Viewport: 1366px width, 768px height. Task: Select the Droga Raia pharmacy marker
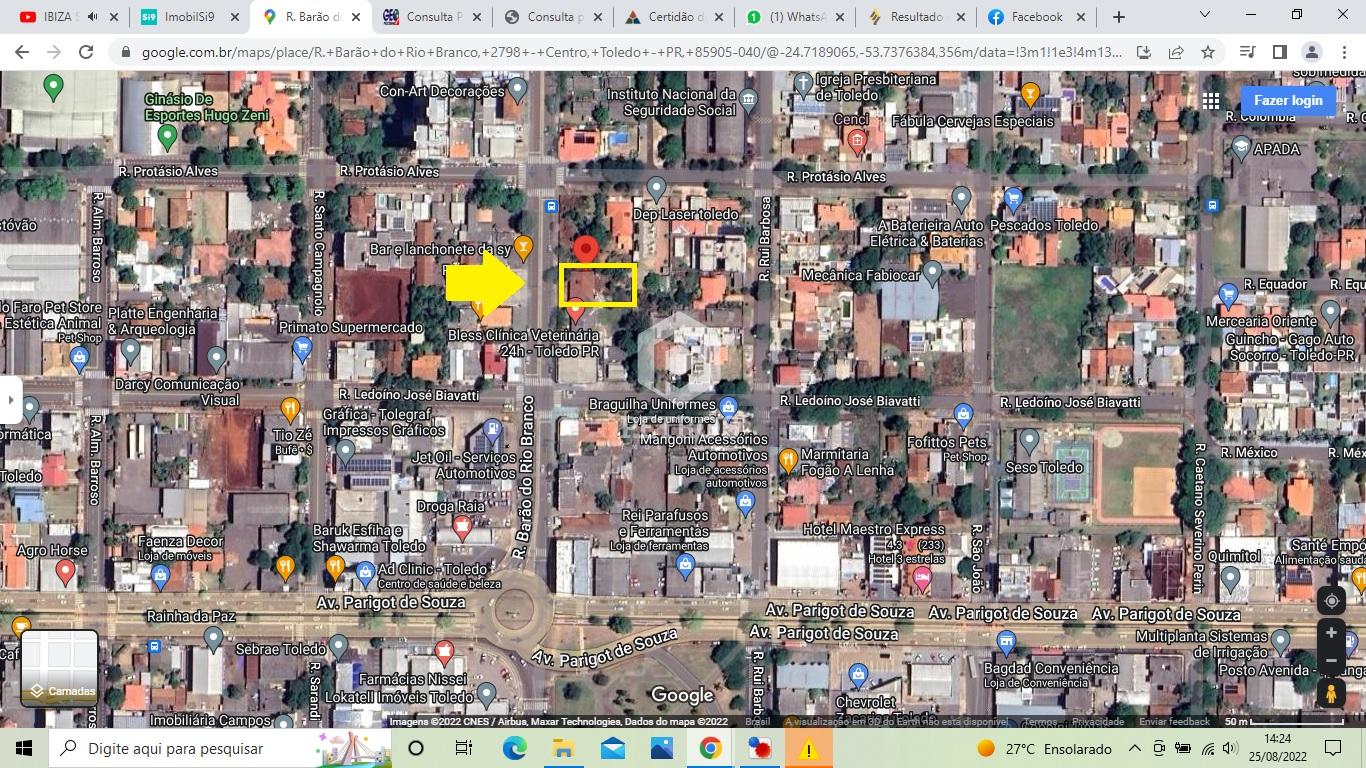point(462,525)
